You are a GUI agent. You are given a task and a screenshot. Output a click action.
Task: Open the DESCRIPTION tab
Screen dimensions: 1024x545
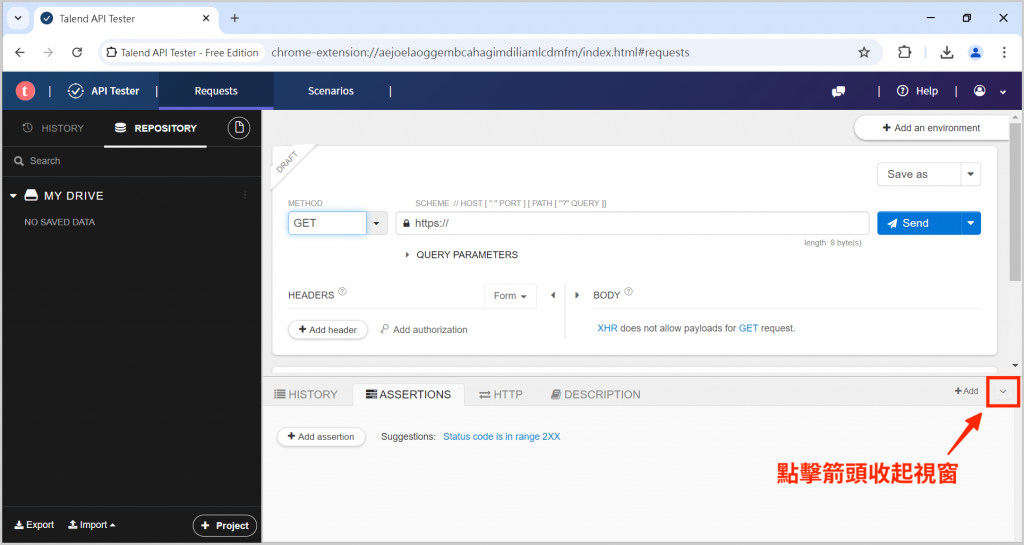coord(596,394)
